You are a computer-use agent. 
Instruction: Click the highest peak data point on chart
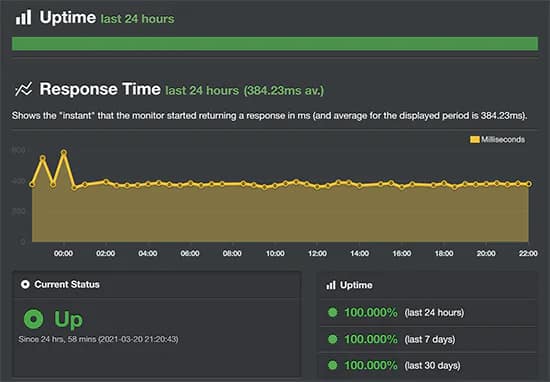[x=64, y=152]
